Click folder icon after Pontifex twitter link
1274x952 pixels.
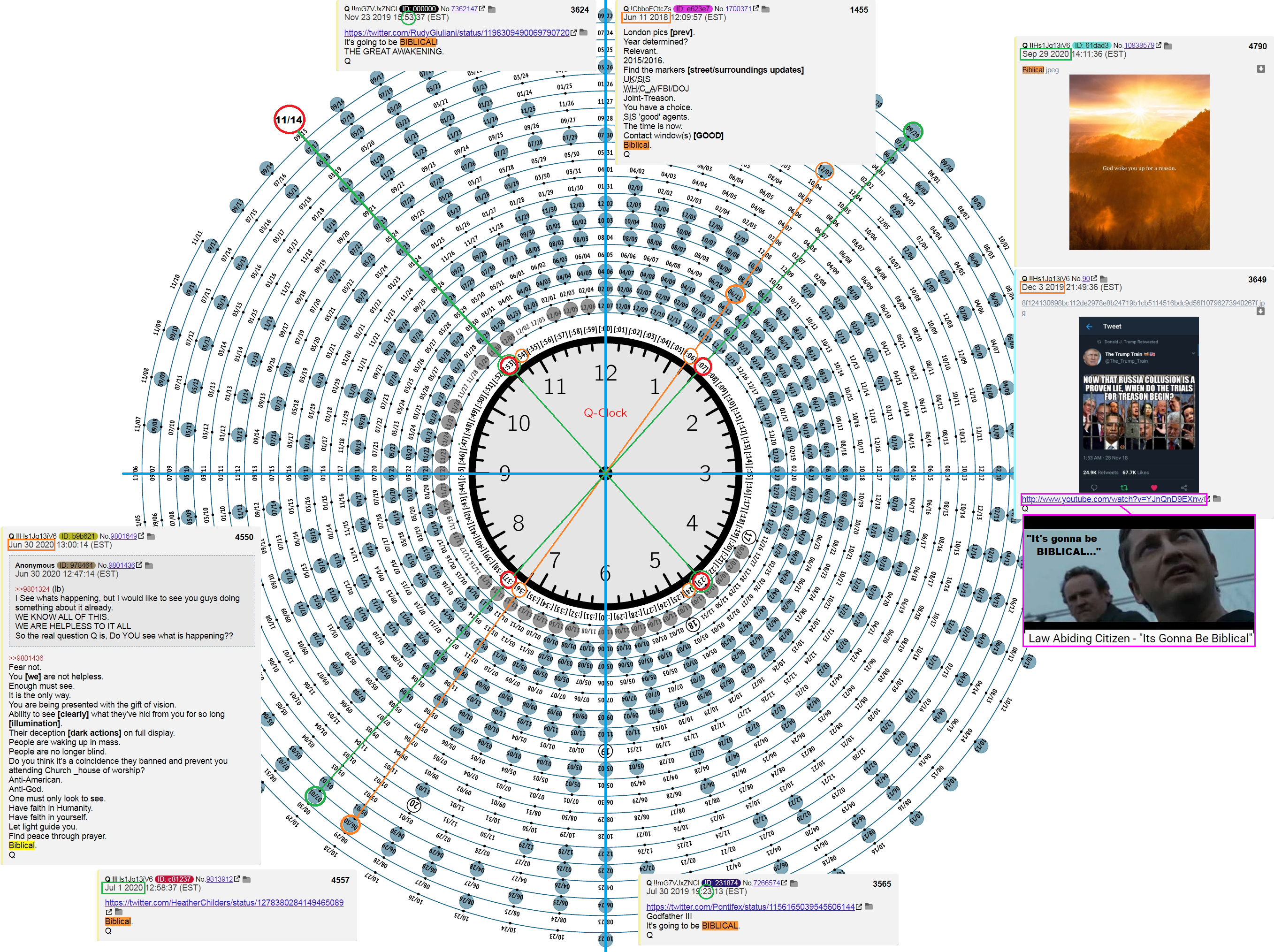[869, 906]
